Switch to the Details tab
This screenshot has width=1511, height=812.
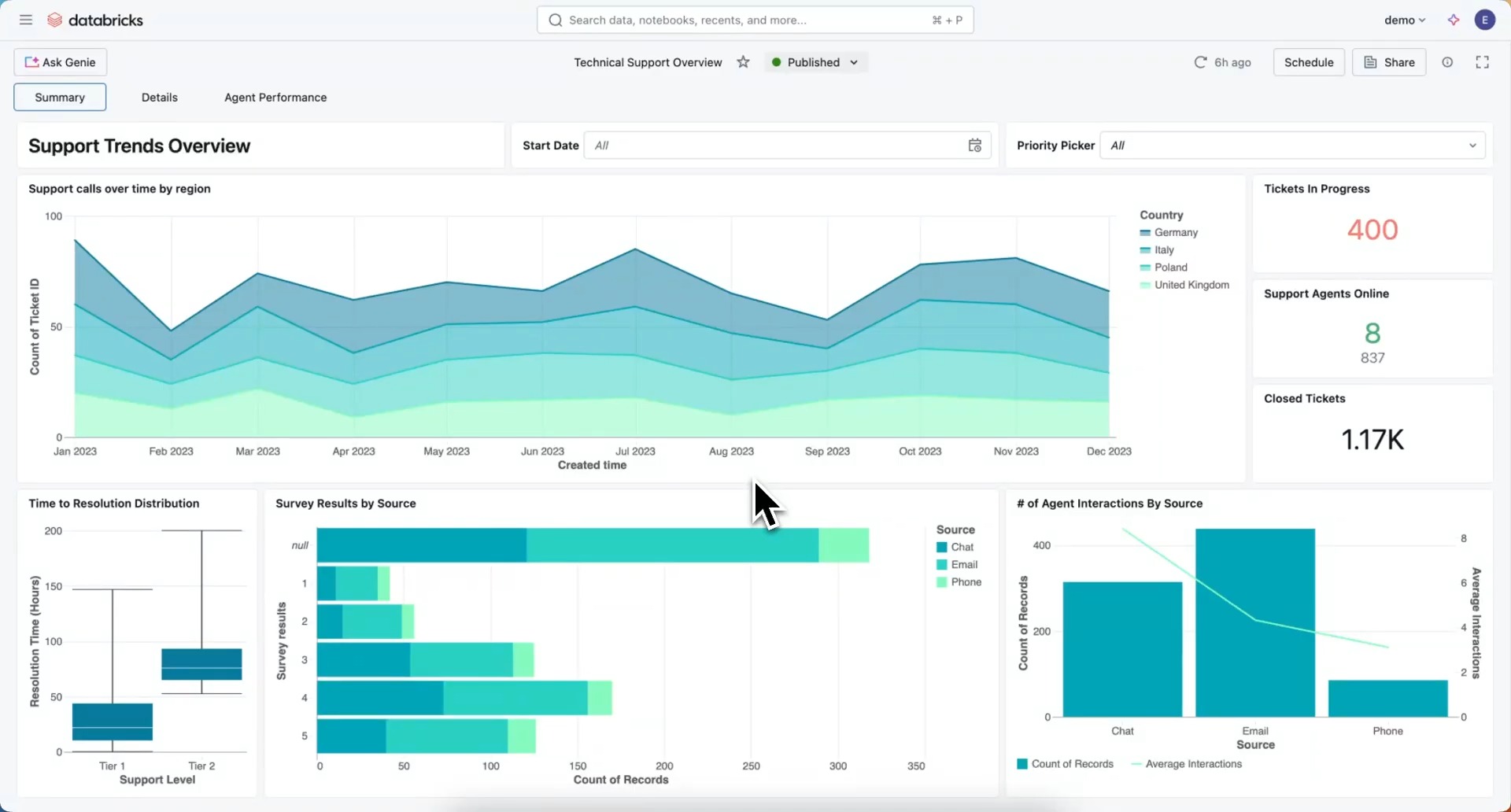(160, 97)
